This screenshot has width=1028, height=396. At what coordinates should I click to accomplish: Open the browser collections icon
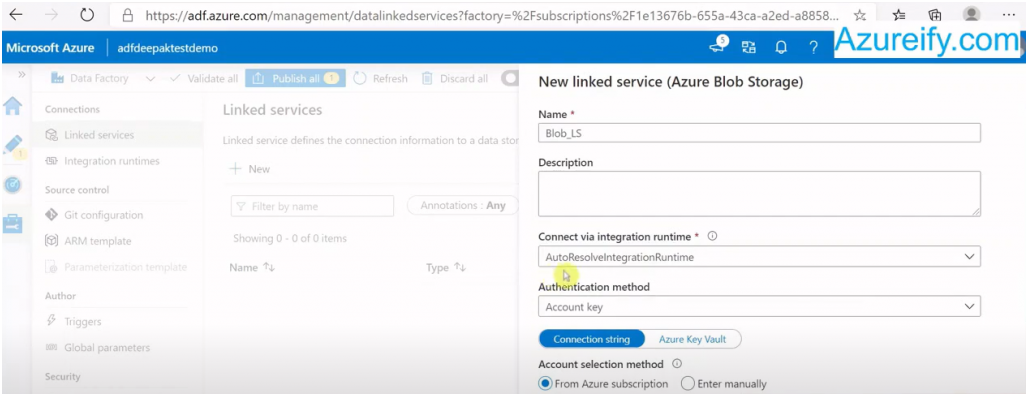(x=936, y=14)
